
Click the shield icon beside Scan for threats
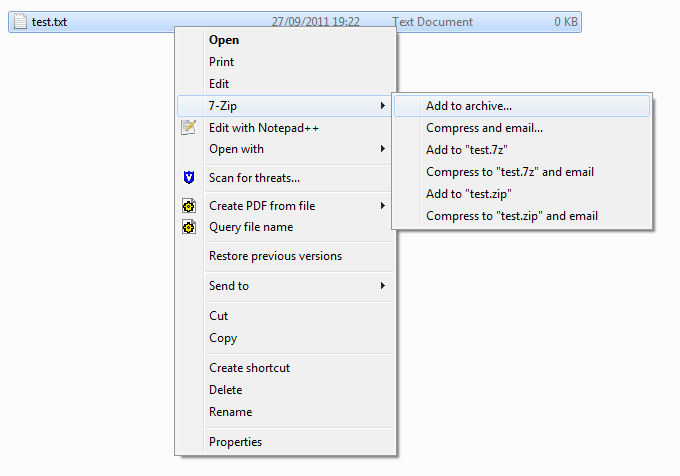pos(189,177)
